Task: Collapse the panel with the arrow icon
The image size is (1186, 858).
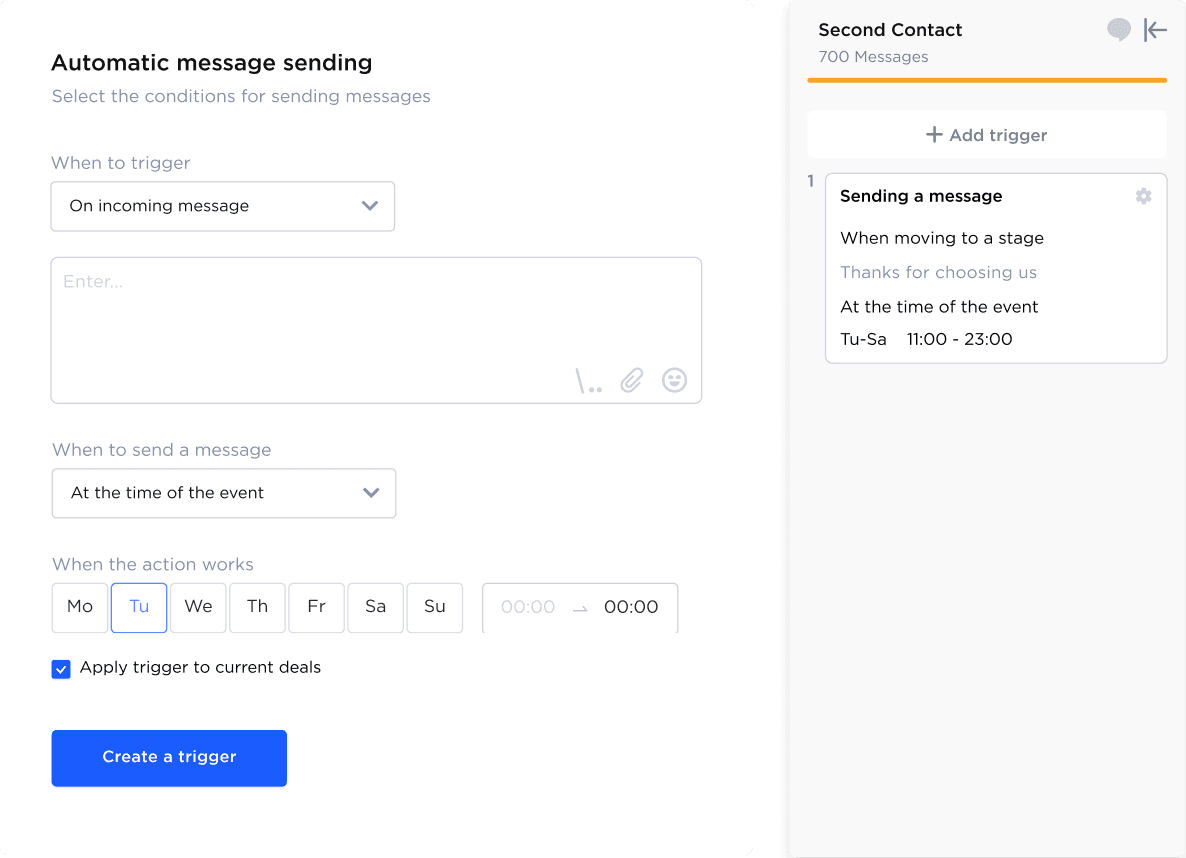Action: click(1155, 30)
